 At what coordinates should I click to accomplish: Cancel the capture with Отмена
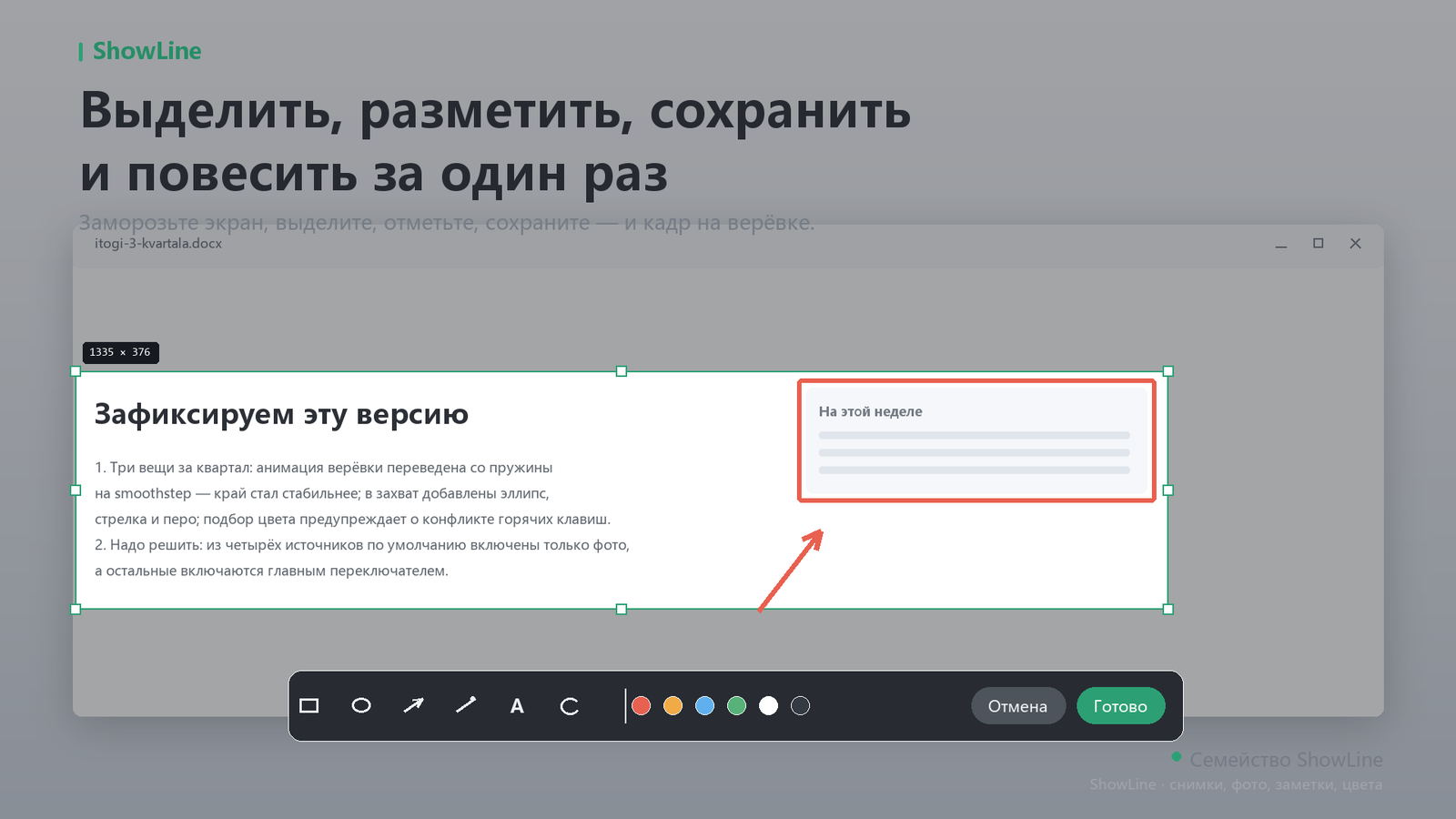(x=1018, y=706)
